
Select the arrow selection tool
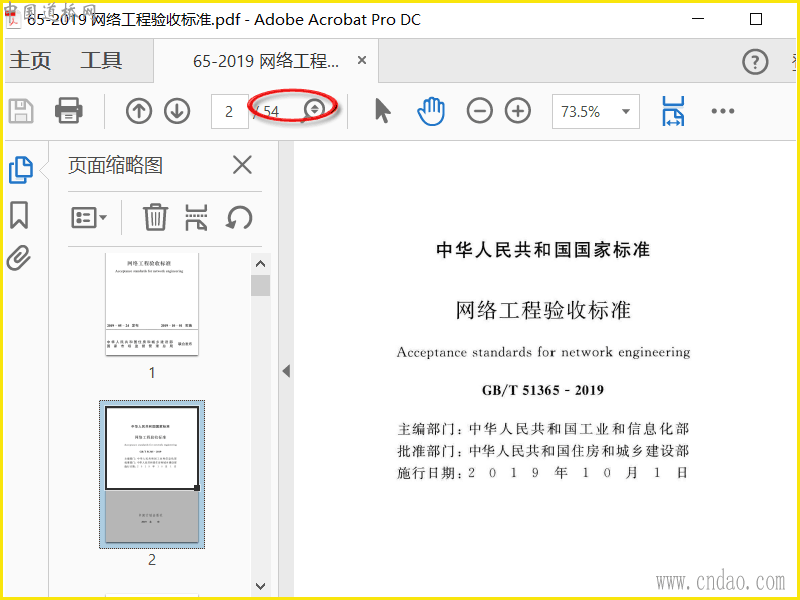383,111
